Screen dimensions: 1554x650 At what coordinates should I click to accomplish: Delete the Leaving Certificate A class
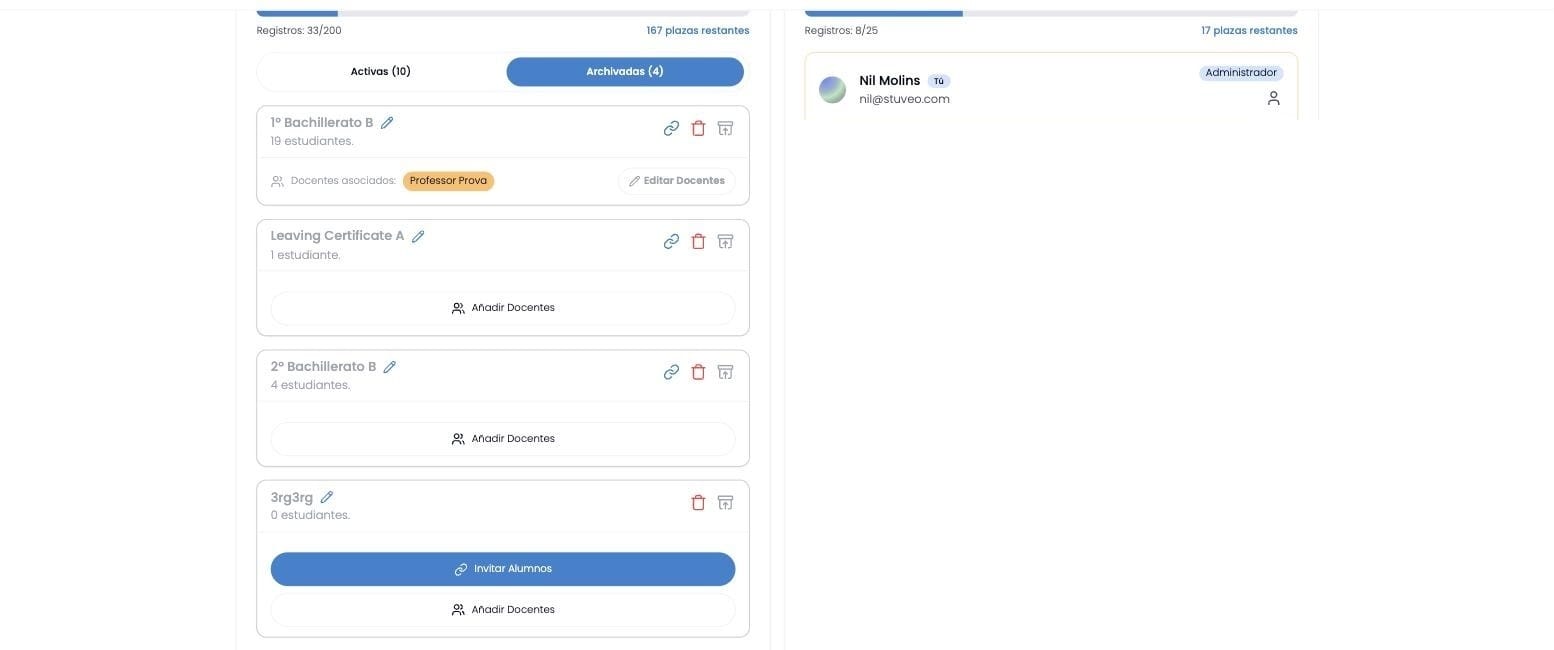click(698, 241)
